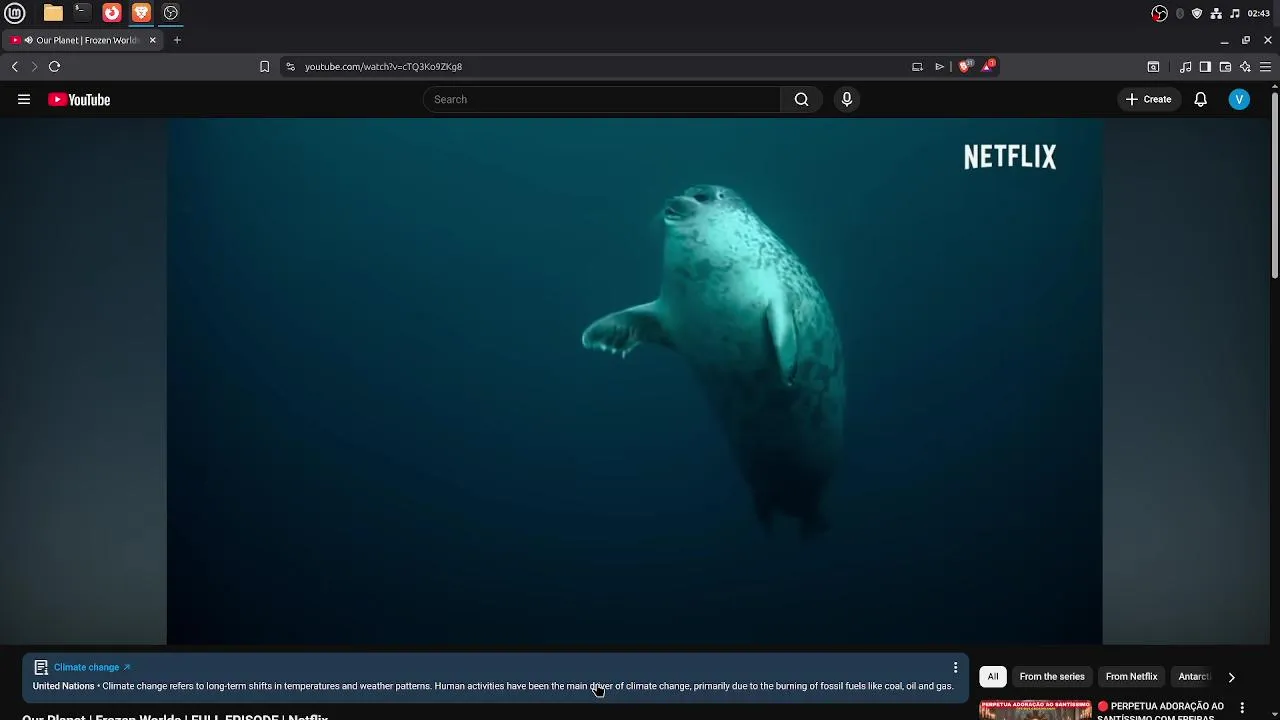This screenshot has height=720, width=1280.
Task: Start voice search with the microphone icon
Action: [x=847, y=99]
